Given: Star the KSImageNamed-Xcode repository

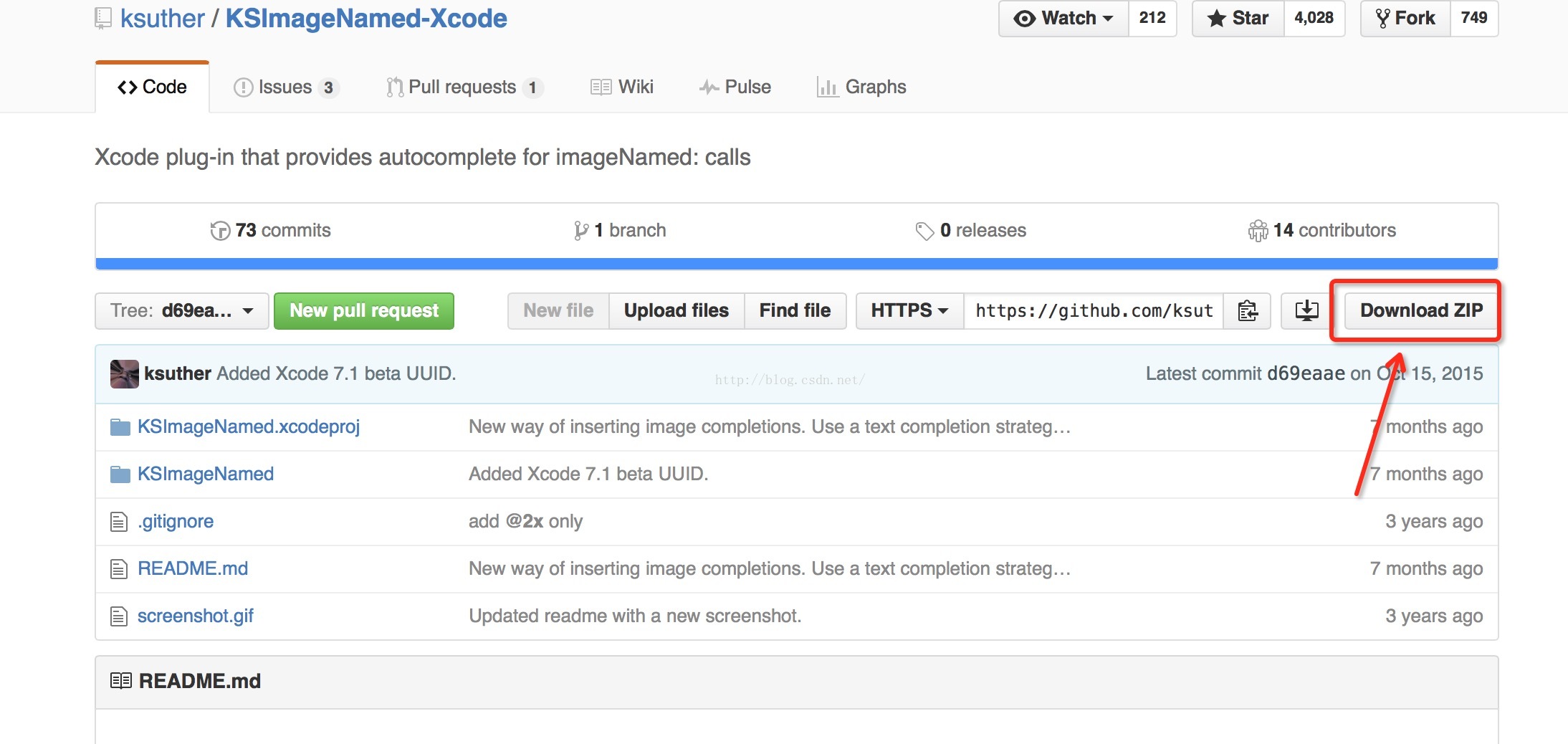Looking at the screenshot, I should pos(1238,18).
